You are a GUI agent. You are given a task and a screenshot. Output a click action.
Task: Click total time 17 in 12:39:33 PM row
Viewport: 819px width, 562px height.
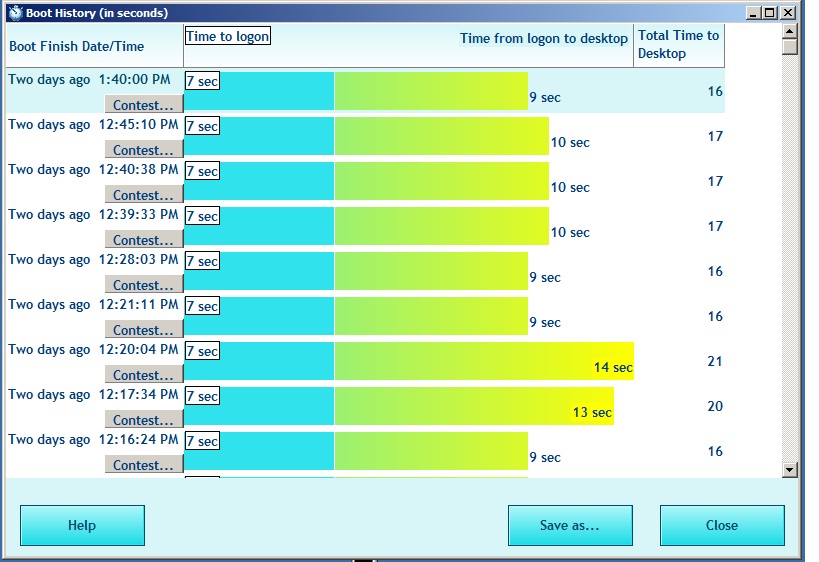pos(715,226)
